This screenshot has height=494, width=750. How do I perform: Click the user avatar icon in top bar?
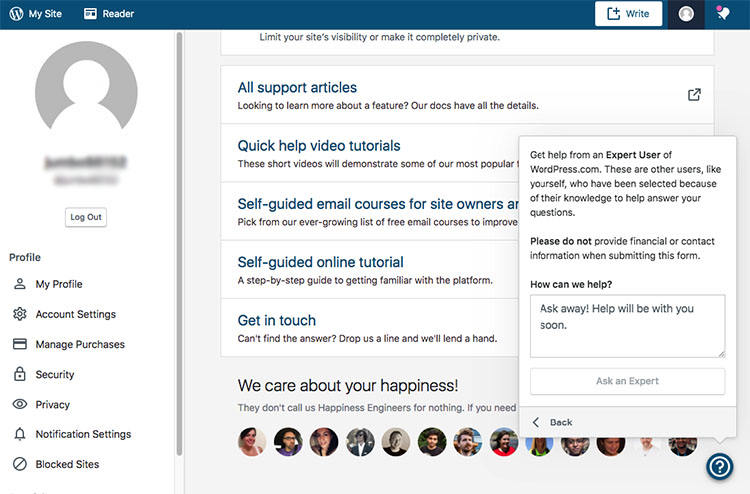coord(685,14)
